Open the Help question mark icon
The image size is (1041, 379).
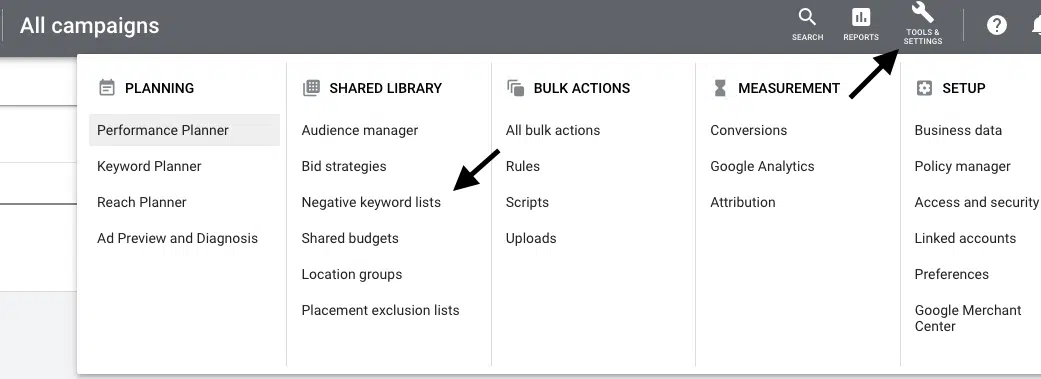pyautogui.click(x=997, y=25)
